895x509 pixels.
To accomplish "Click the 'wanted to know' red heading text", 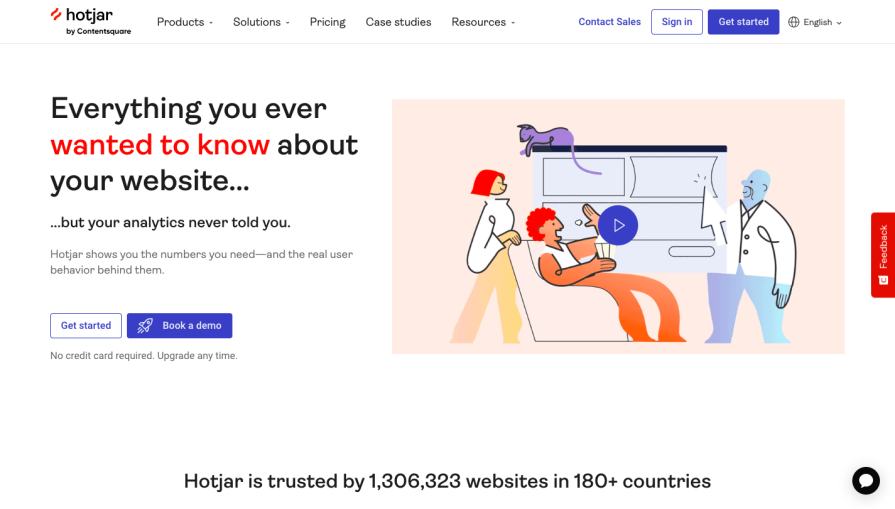I will tap(160, 145).
